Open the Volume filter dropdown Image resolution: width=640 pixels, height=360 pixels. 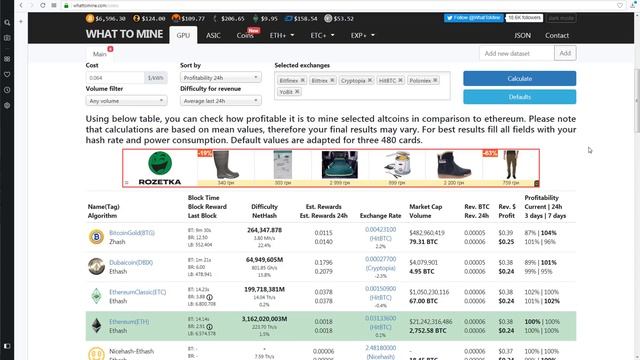point(126,101)
